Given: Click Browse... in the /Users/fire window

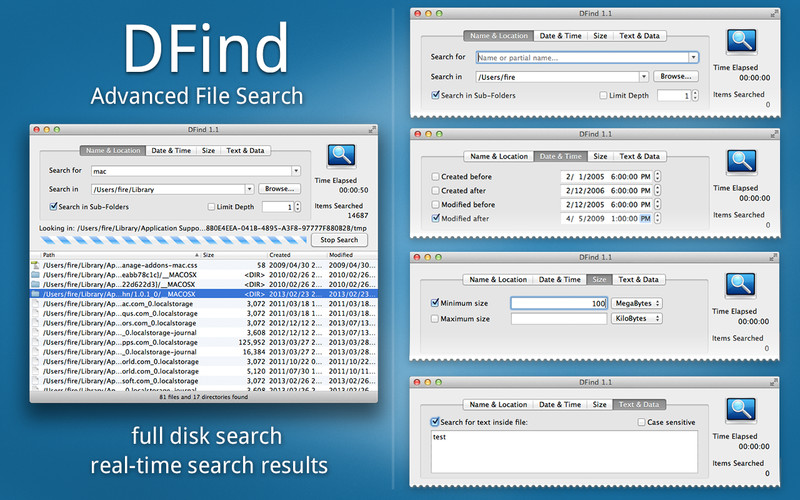Looking at the screenshot, I should point(676,76).
